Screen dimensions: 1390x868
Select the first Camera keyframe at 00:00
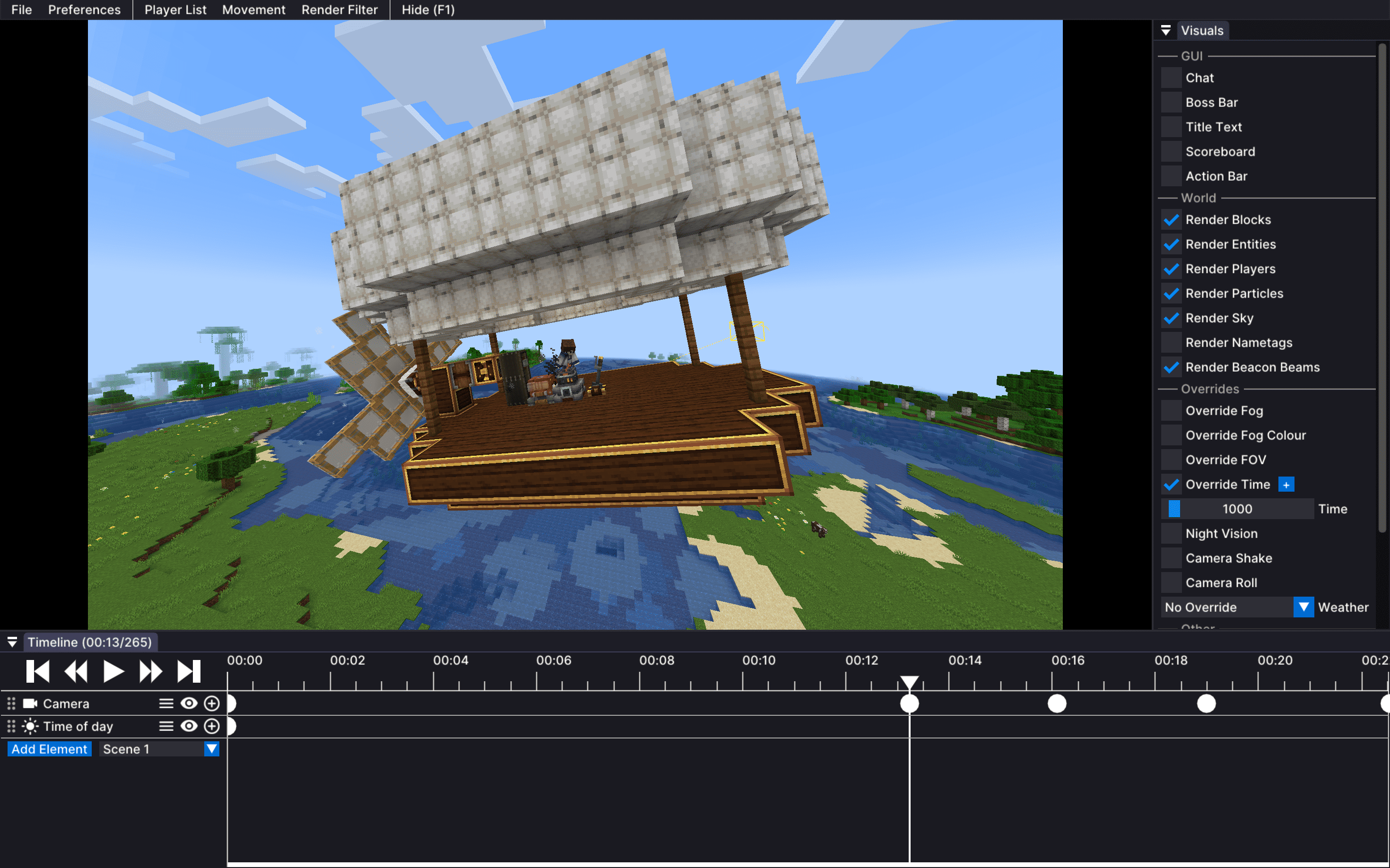click(231, 703)
